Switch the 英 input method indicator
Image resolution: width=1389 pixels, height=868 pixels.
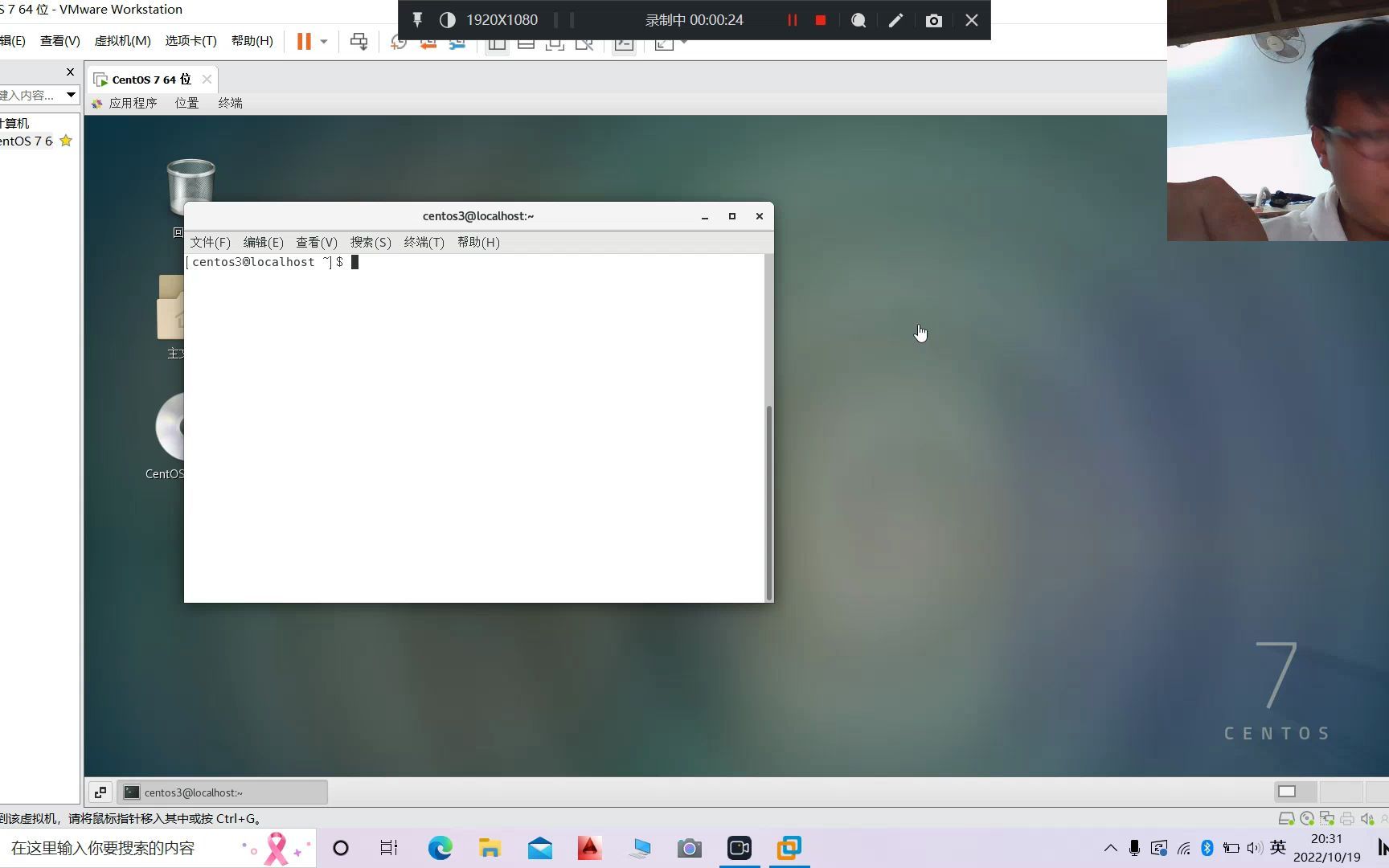tap(1278, 847)
